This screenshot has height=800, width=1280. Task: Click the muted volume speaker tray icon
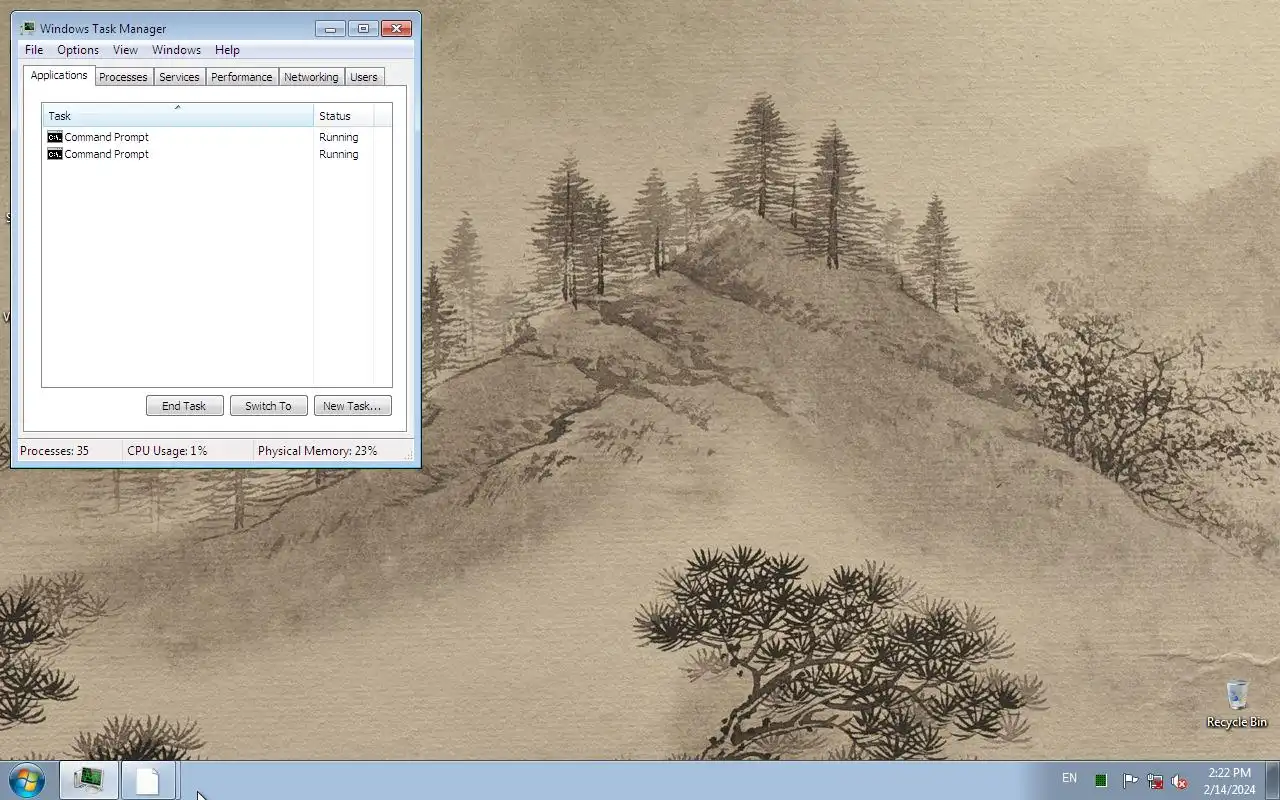pos(1180,781)
